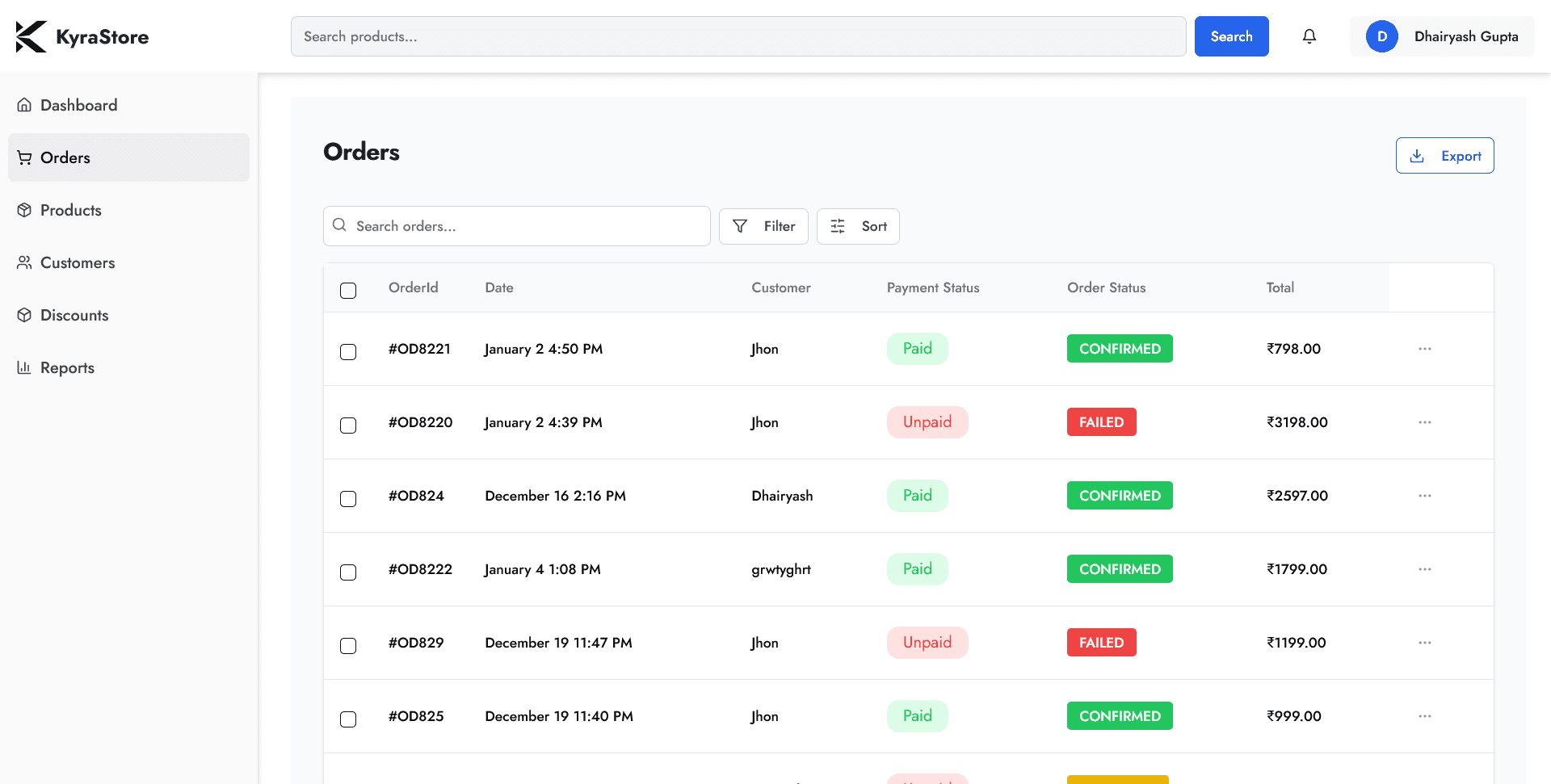Click the CONFIRMED status for #OD824
The image size is (1551, 784).
pyautogui.click(x=1120, y=496)
